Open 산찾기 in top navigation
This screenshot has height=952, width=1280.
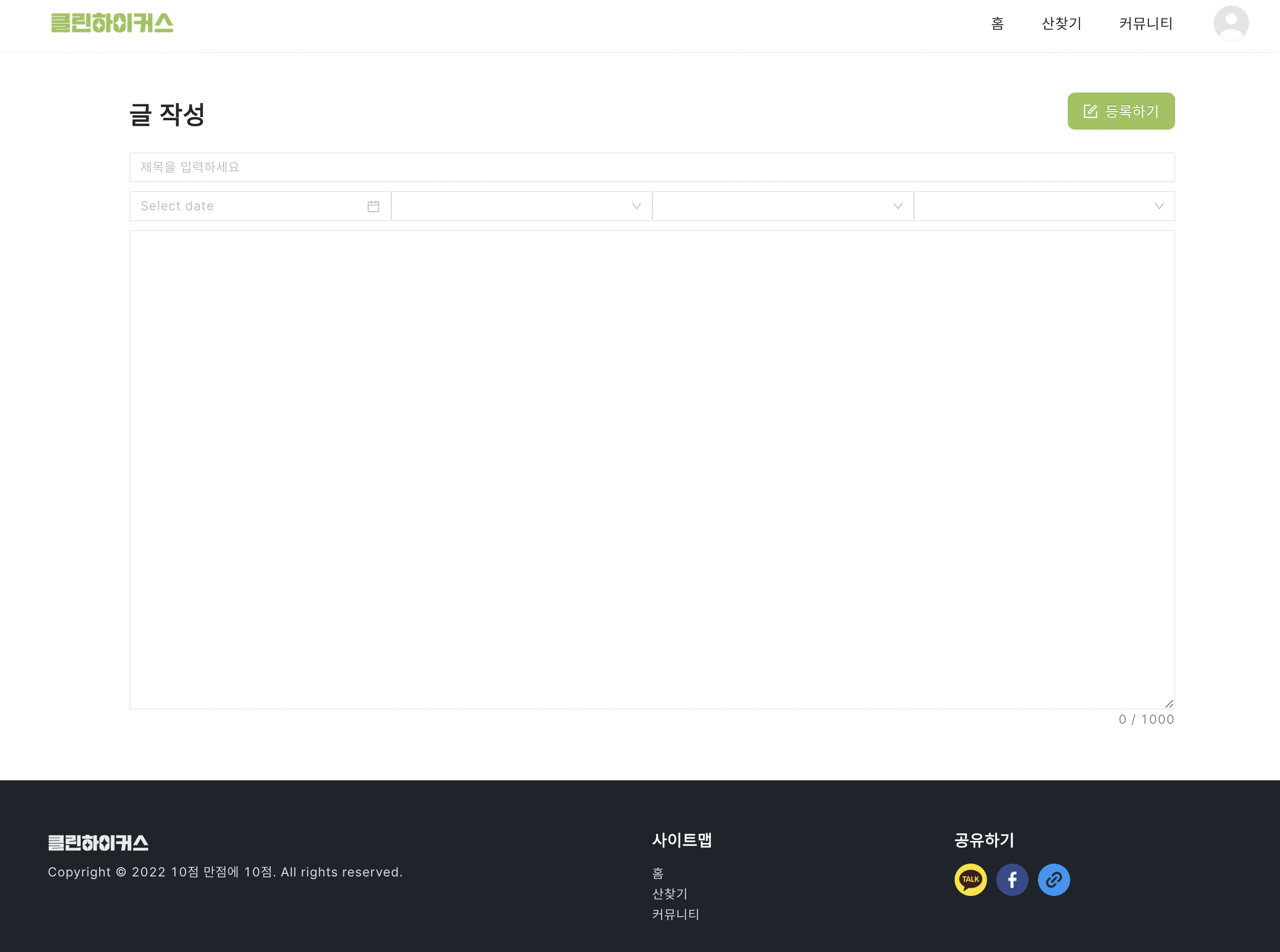(x=1061, y=24)
